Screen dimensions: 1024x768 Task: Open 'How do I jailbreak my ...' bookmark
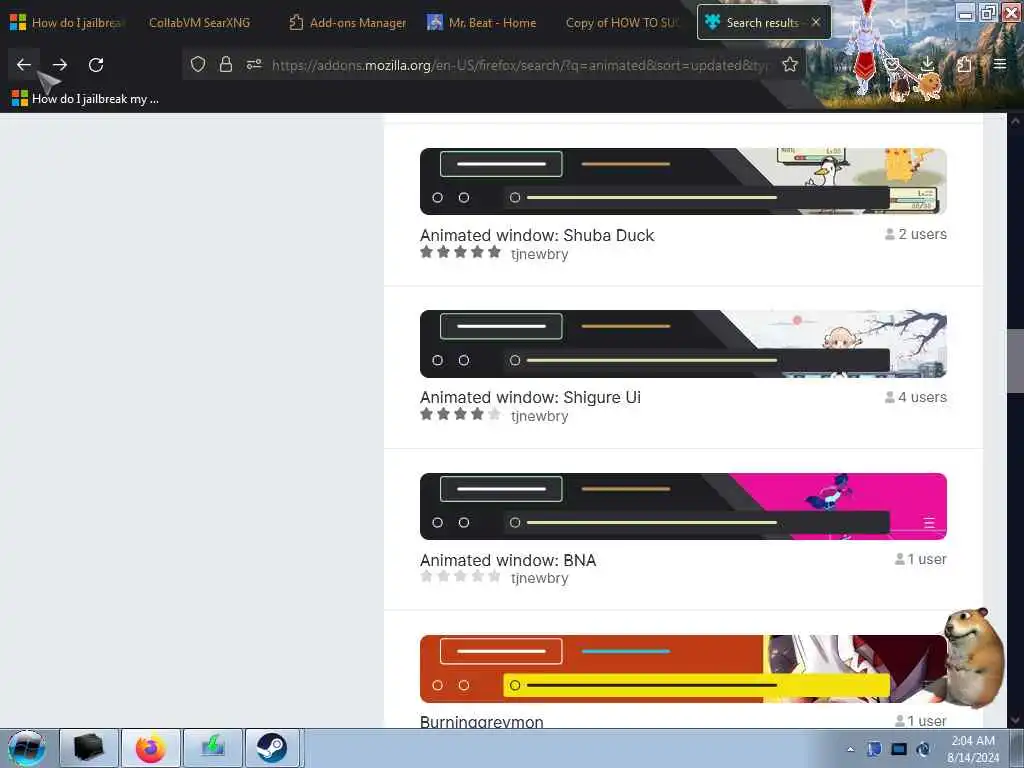(x=86, y=99)
